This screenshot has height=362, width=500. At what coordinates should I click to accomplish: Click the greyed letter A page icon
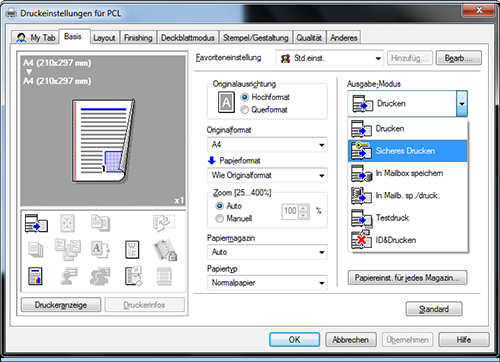pyautogui.click(x=100, y=250)
